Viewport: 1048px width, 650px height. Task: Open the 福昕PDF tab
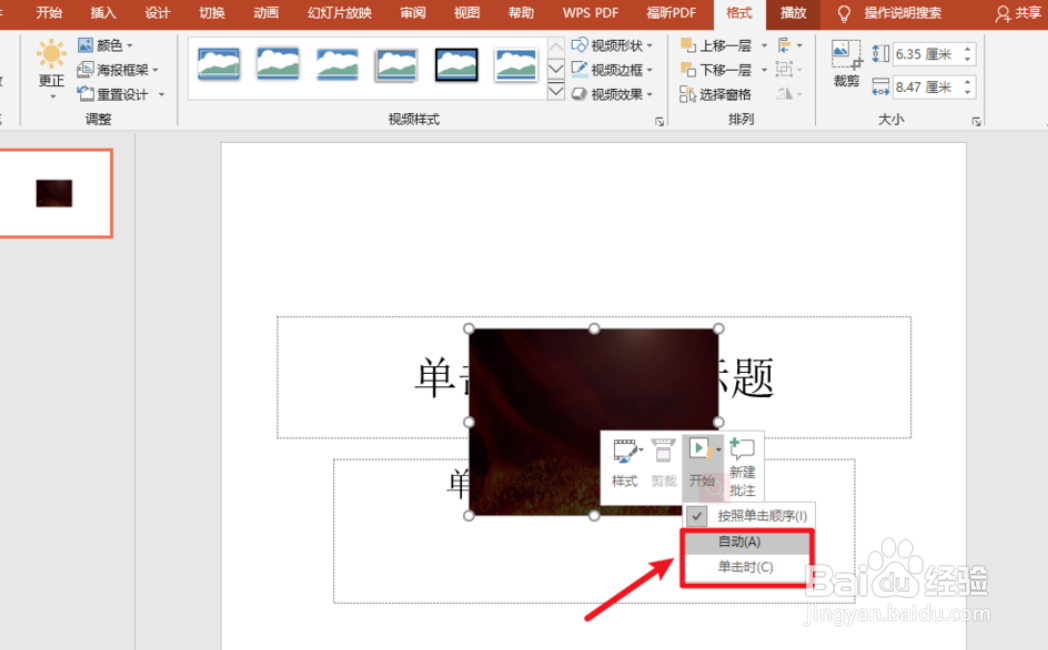(670, 13)
